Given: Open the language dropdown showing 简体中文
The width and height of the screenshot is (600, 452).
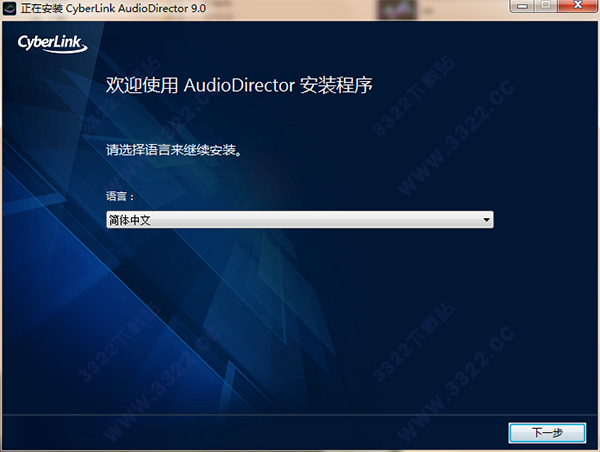Looking at the screenshot, I should pos(300,220).
